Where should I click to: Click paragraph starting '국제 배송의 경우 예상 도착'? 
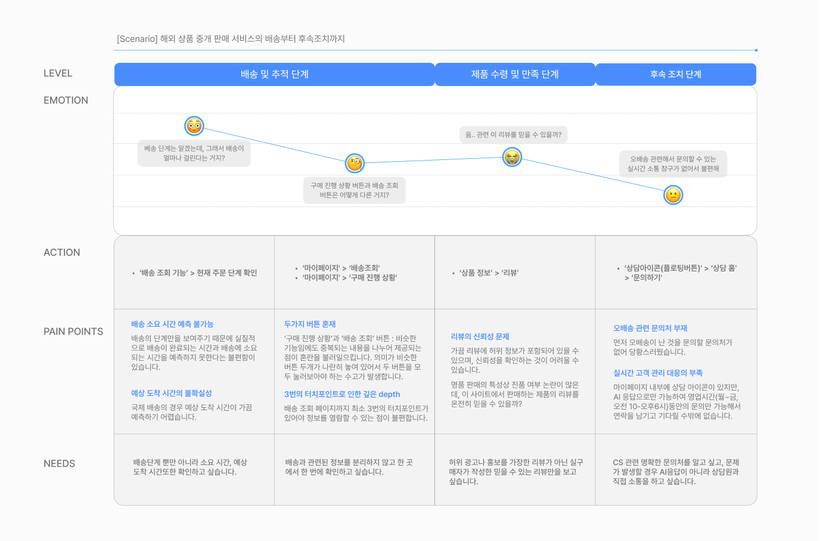pos(191,412)
